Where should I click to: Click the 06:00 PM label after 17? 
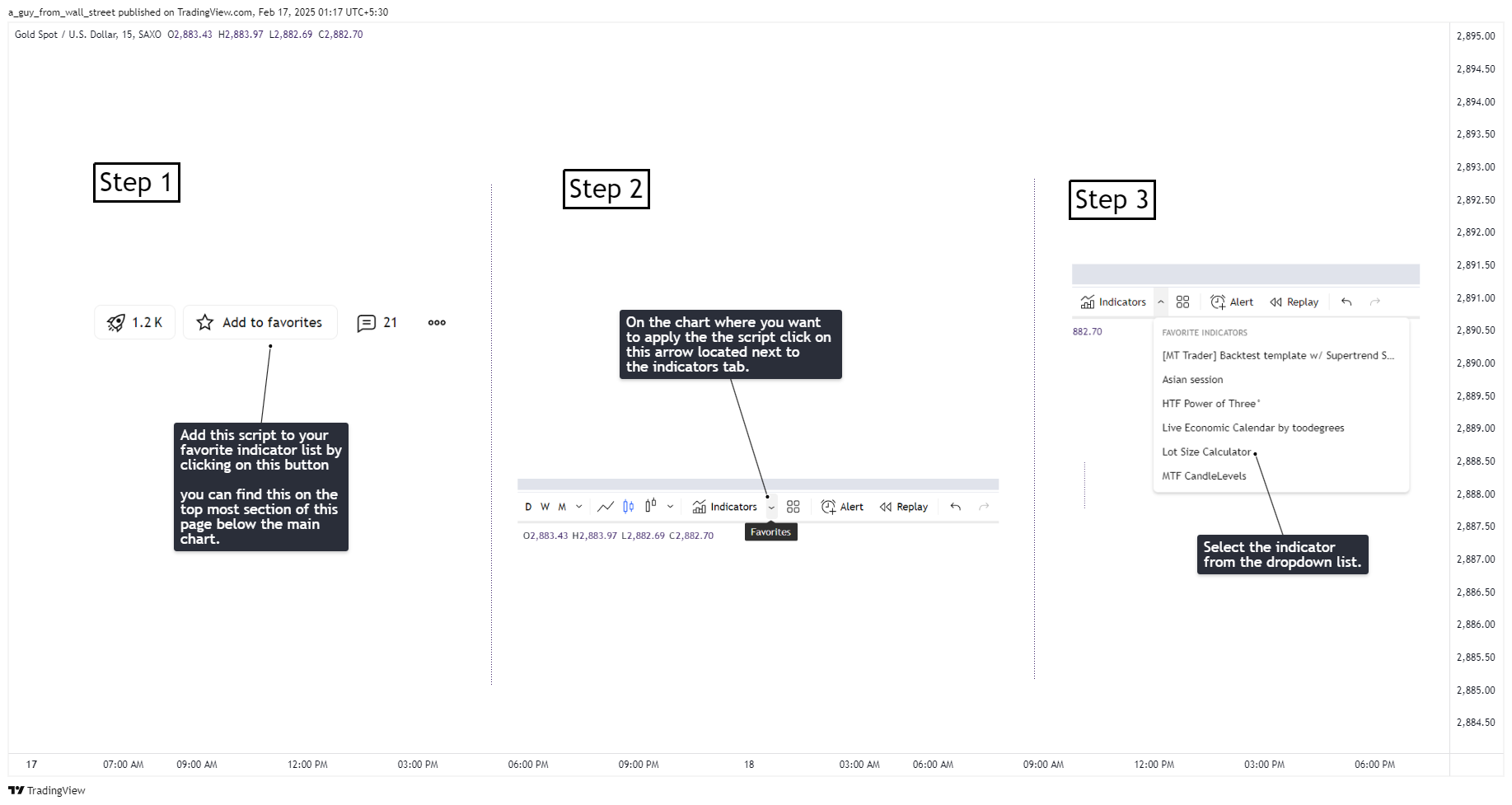pyautogui.click(x=528, y=765)
